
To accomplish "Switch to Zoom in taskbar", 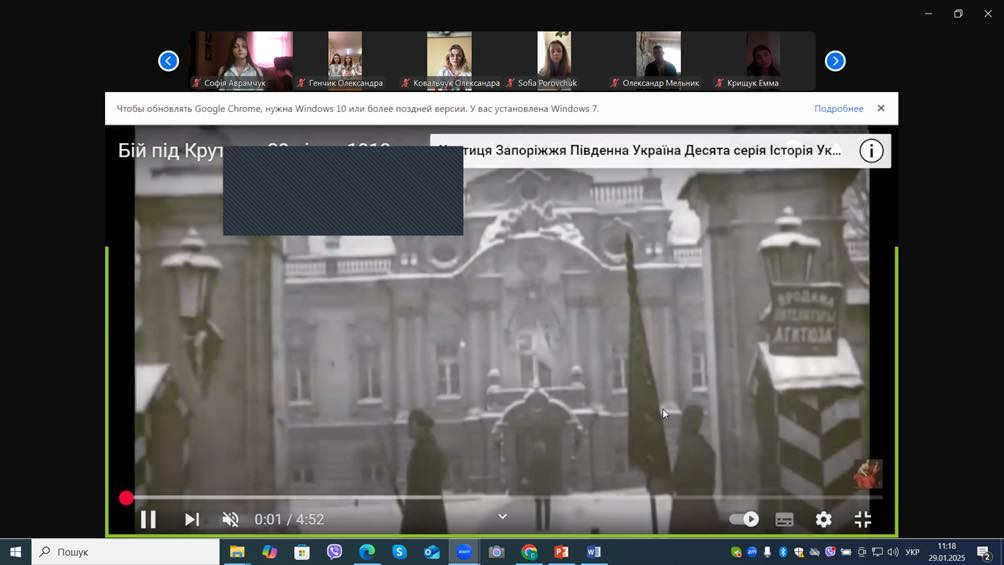I will pos(464,552).
